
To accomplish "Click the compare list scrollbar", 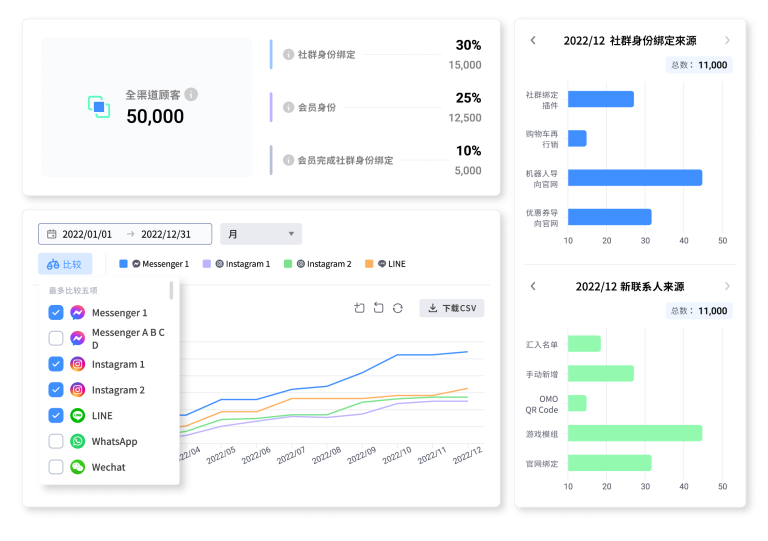I will tap(171, 290).
